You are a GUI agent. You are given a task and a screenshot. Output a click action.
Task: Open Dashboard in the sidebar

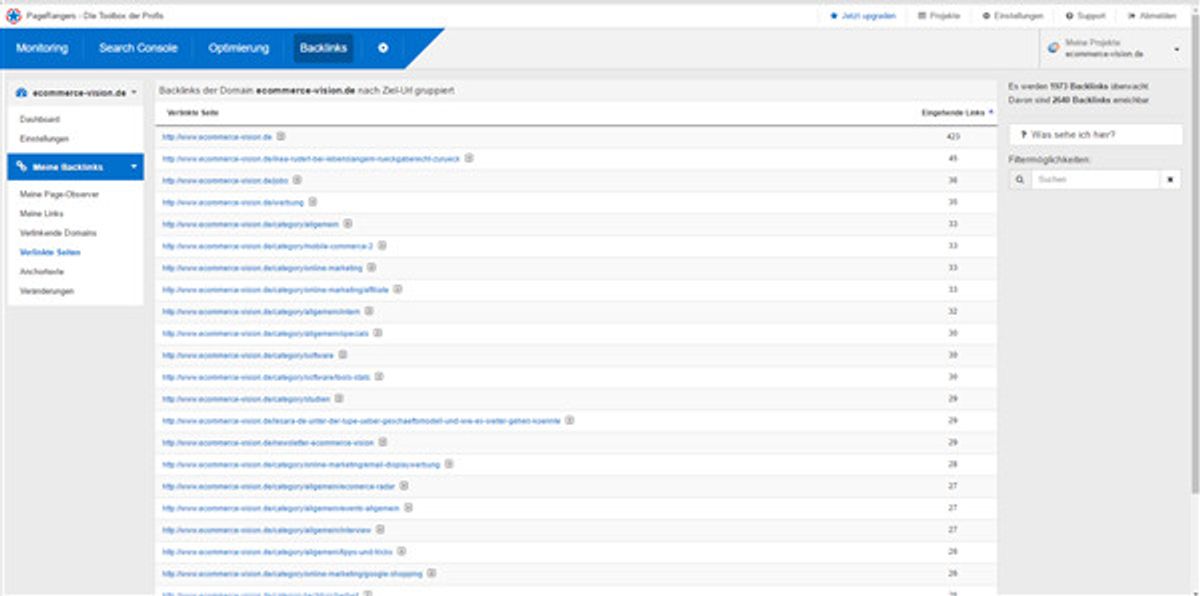pyautogui.click(x=40, y=120)
